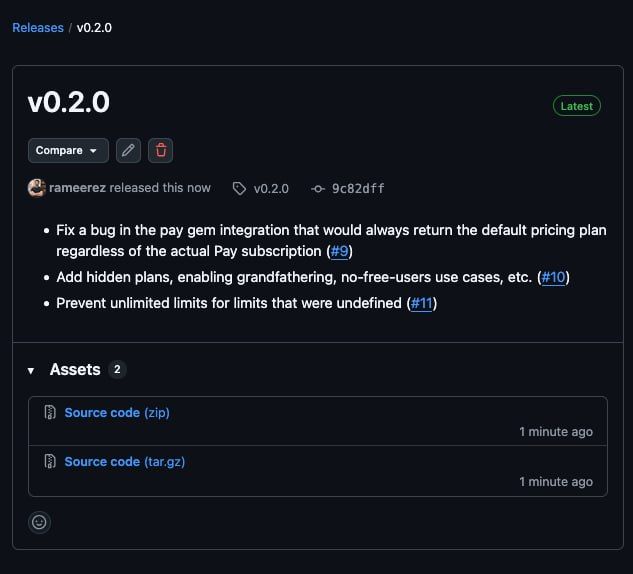Click the v0.2.0 tag link
Viewport: 633px width, 574px height.
(x=271, y=188)
